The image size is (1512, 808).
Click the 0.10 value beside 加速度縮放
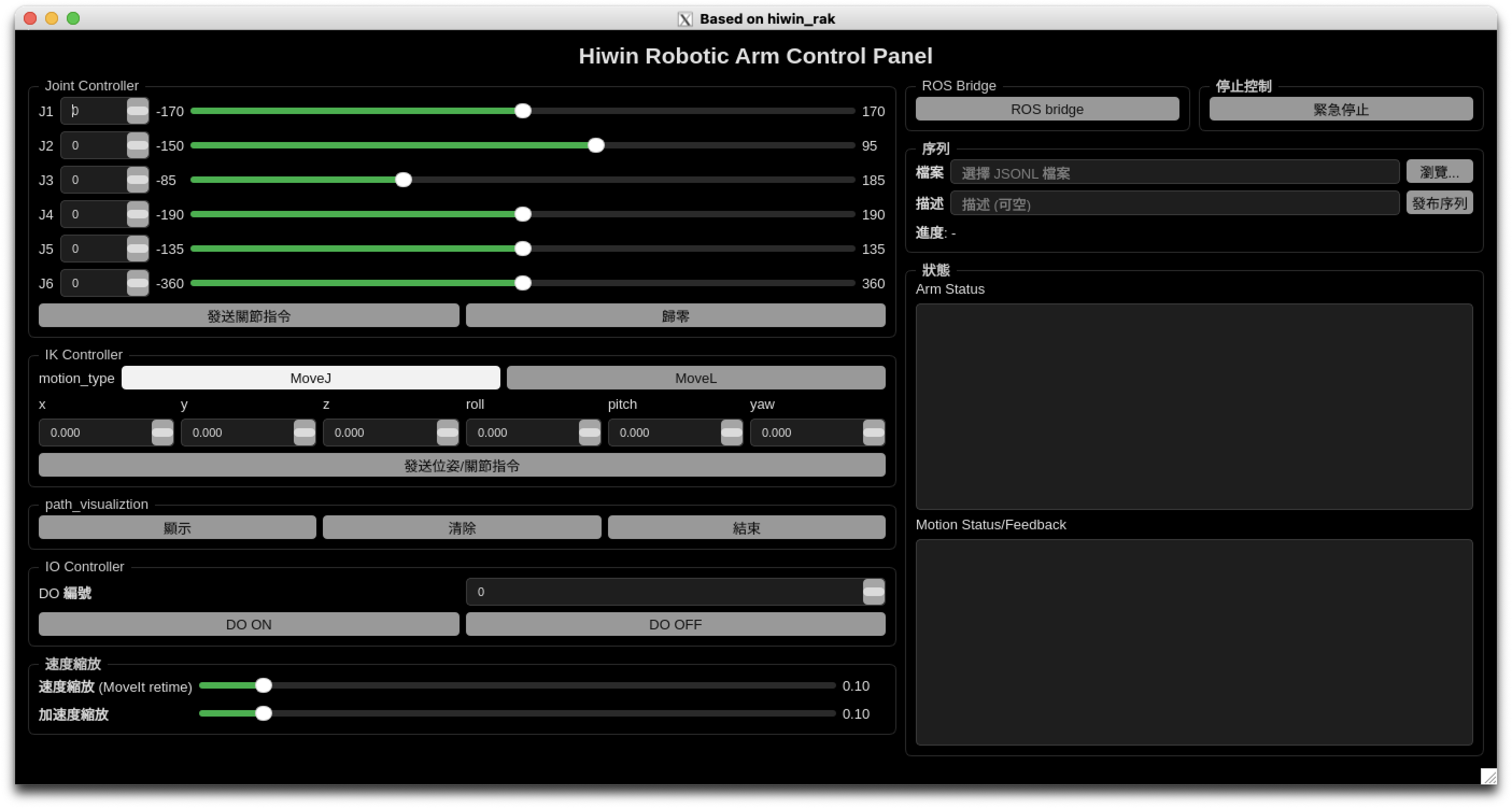(856, 714)
